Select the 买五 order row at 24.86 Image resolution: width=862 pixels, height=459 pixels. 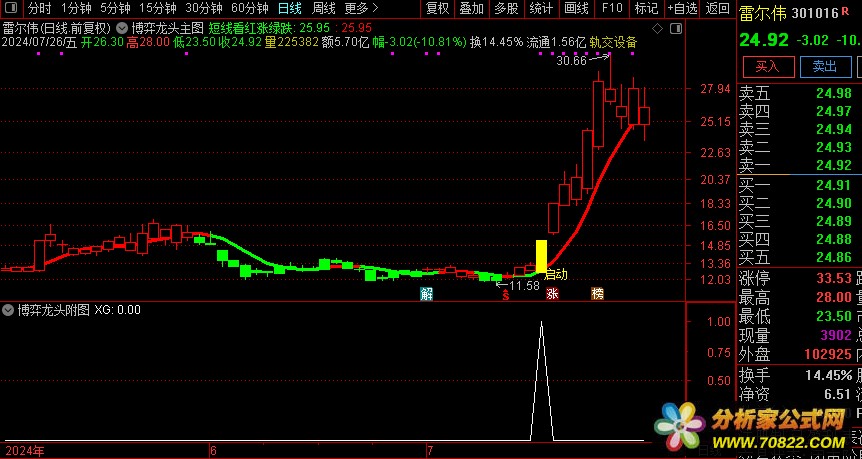pyautogui.click(x=799, y=257)
